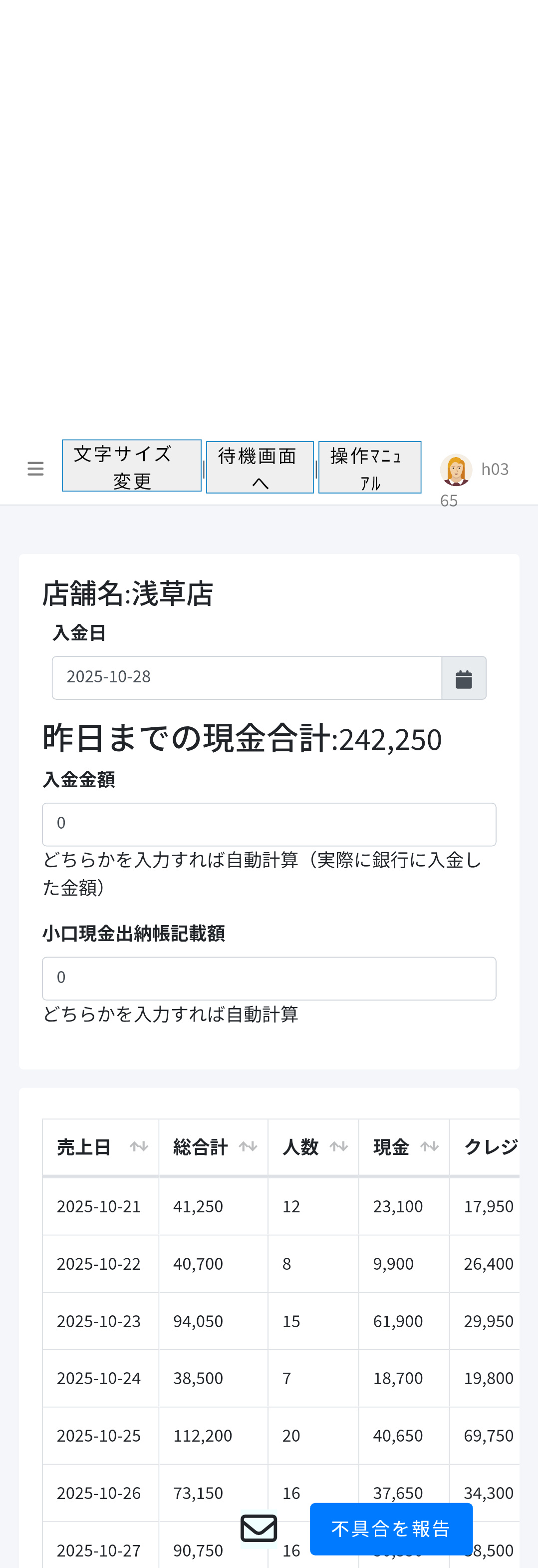Screen dimensions: 538x1568
Task: Click the 入金金額 input field
Action: (269, 824)
